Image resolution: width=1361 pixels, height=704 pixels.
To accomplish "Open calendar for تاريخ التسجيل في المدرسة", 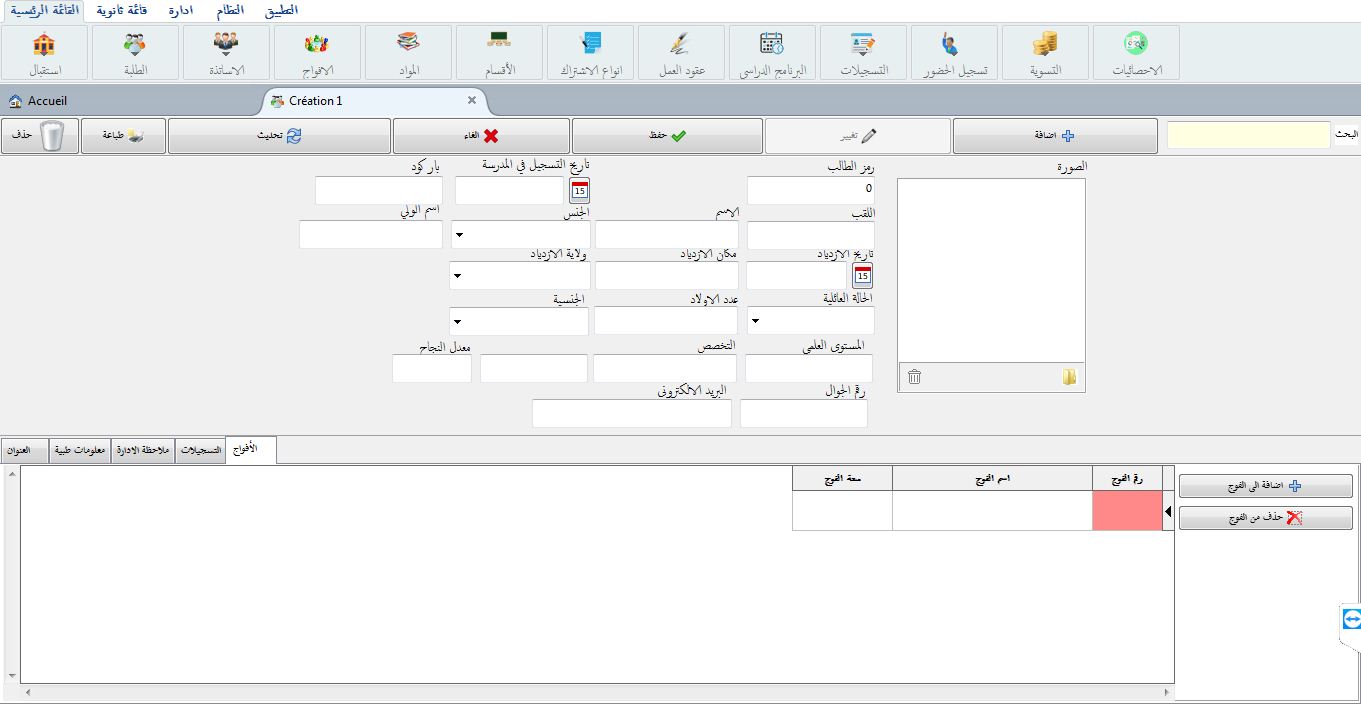I will coord(580,190).
